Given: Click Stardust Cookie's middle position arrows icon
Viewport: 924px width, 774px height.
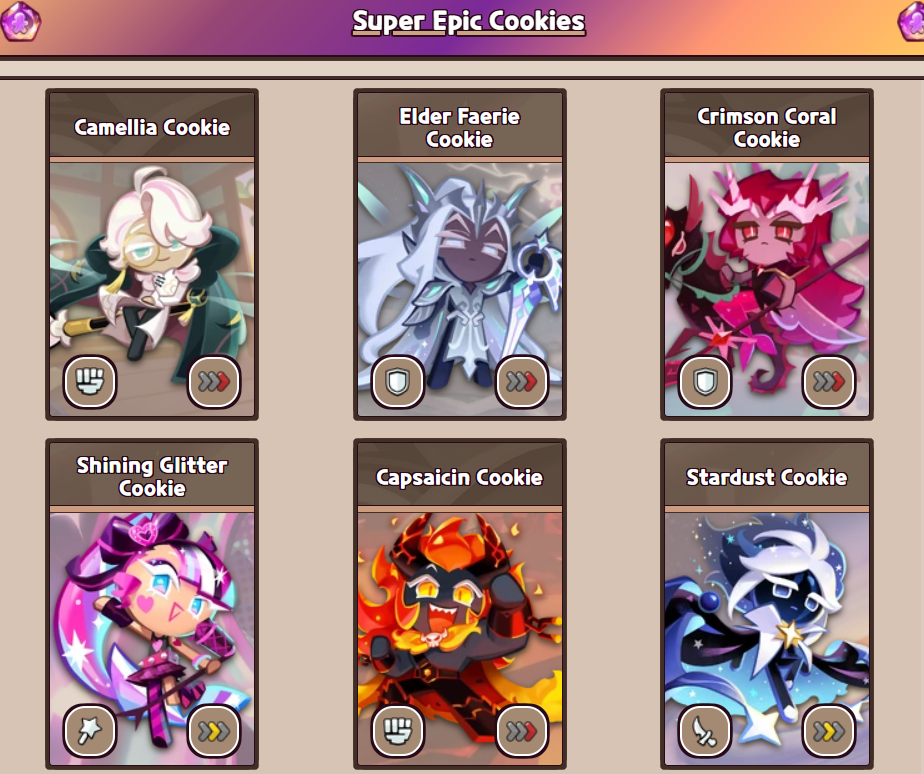Looking at the screenshot, I should pos(829,731).
